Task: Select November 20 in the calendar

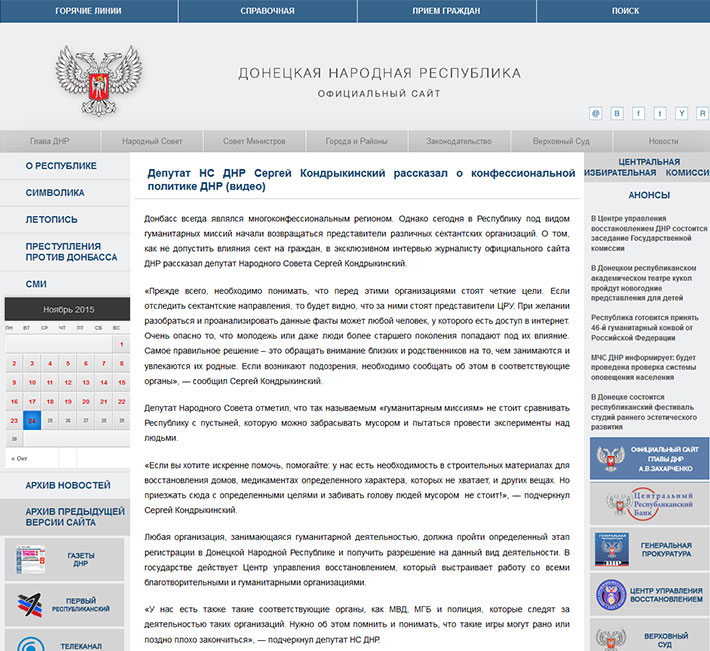Action: (86, 402)
